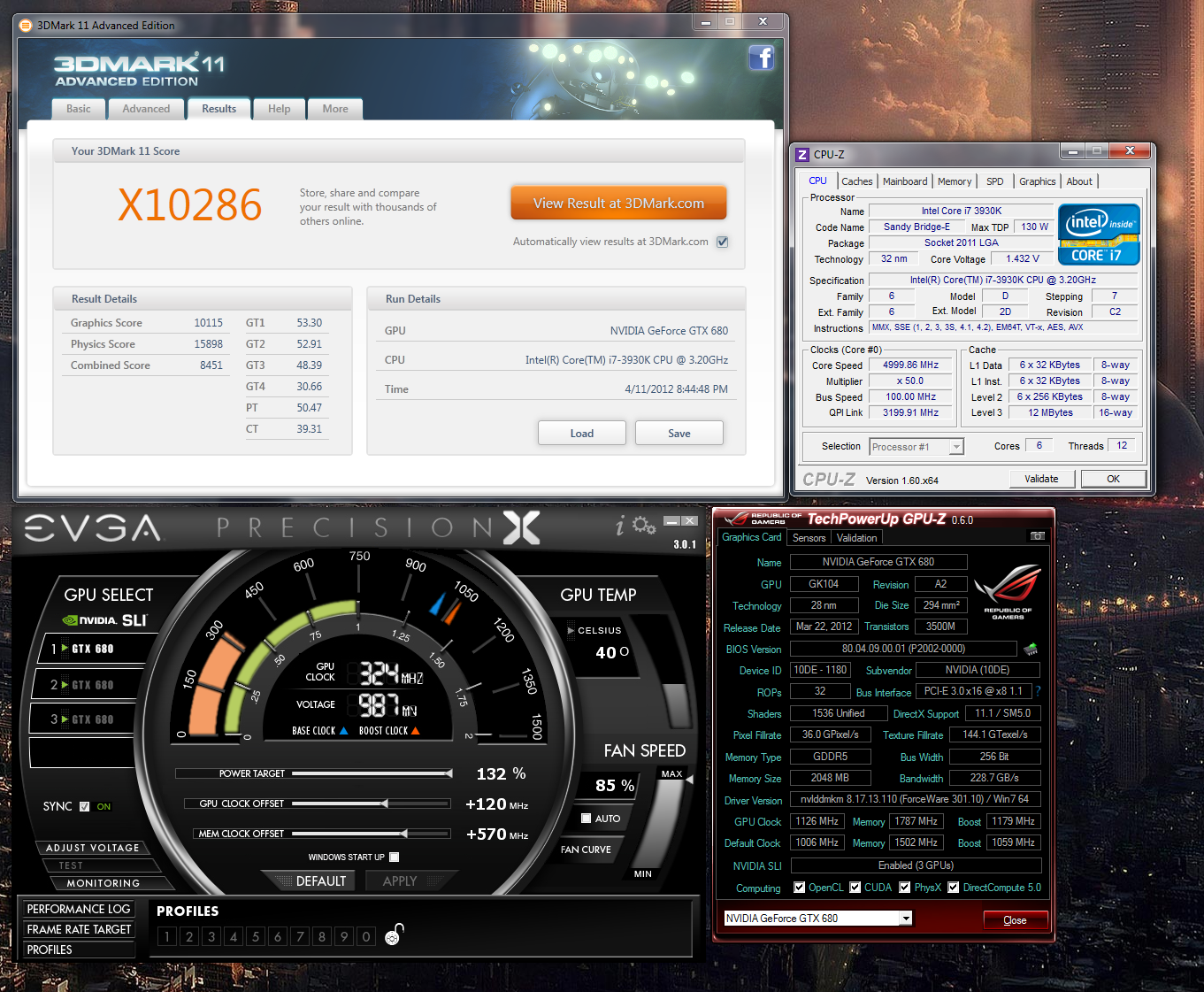Click the Republic of Gamers logo in GPU-Z
The width and height of the screenshot is (1204, 992).
1008,593
